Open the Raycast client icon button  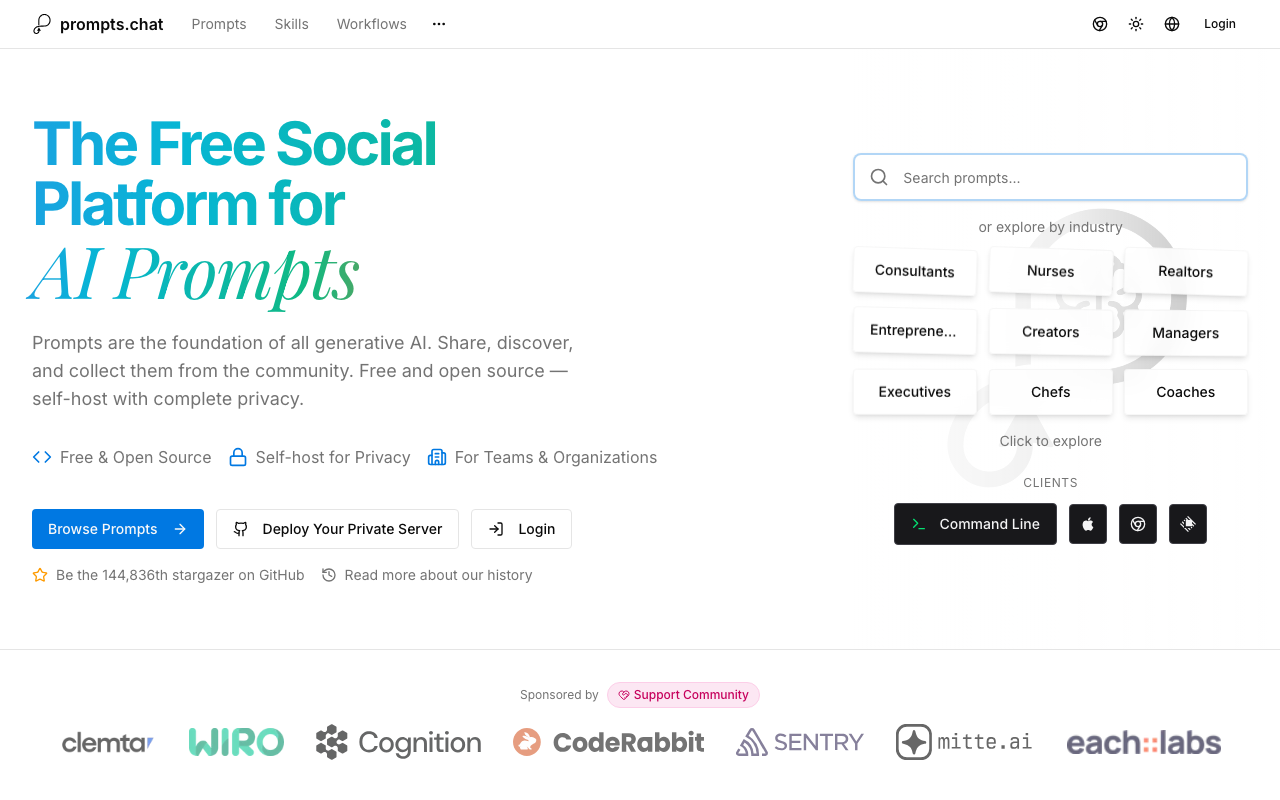coord(1188,524)
